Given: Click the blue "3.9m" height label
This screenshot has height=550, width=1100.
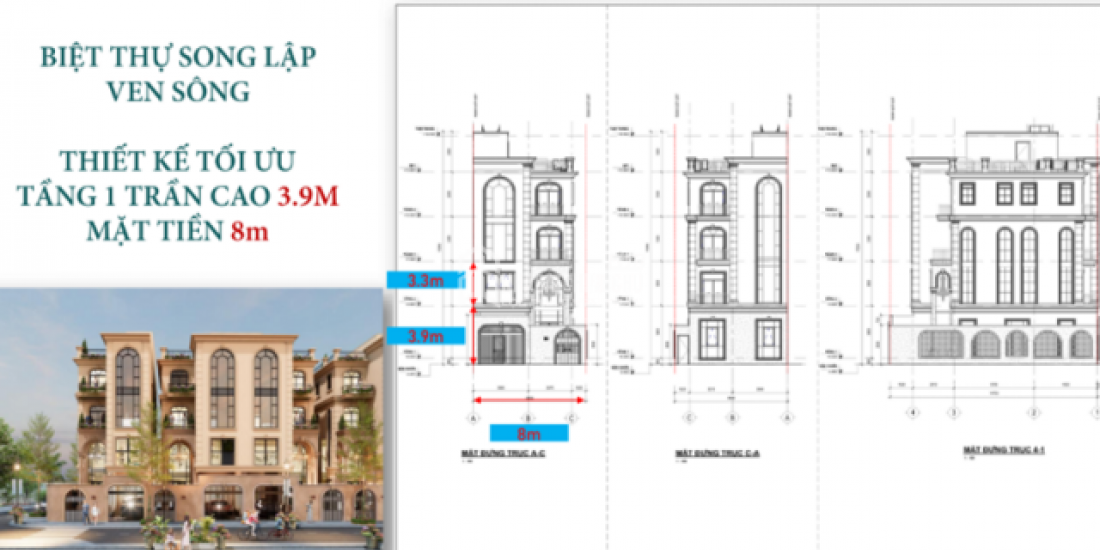Looking at the screenshot, I should [x=425, y=336].
